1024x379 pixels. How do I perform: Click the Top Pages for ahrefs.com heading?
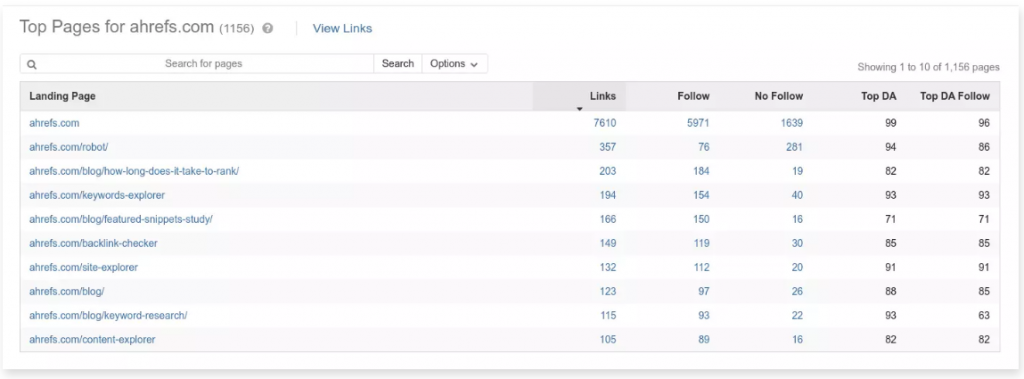click(117, 27)
